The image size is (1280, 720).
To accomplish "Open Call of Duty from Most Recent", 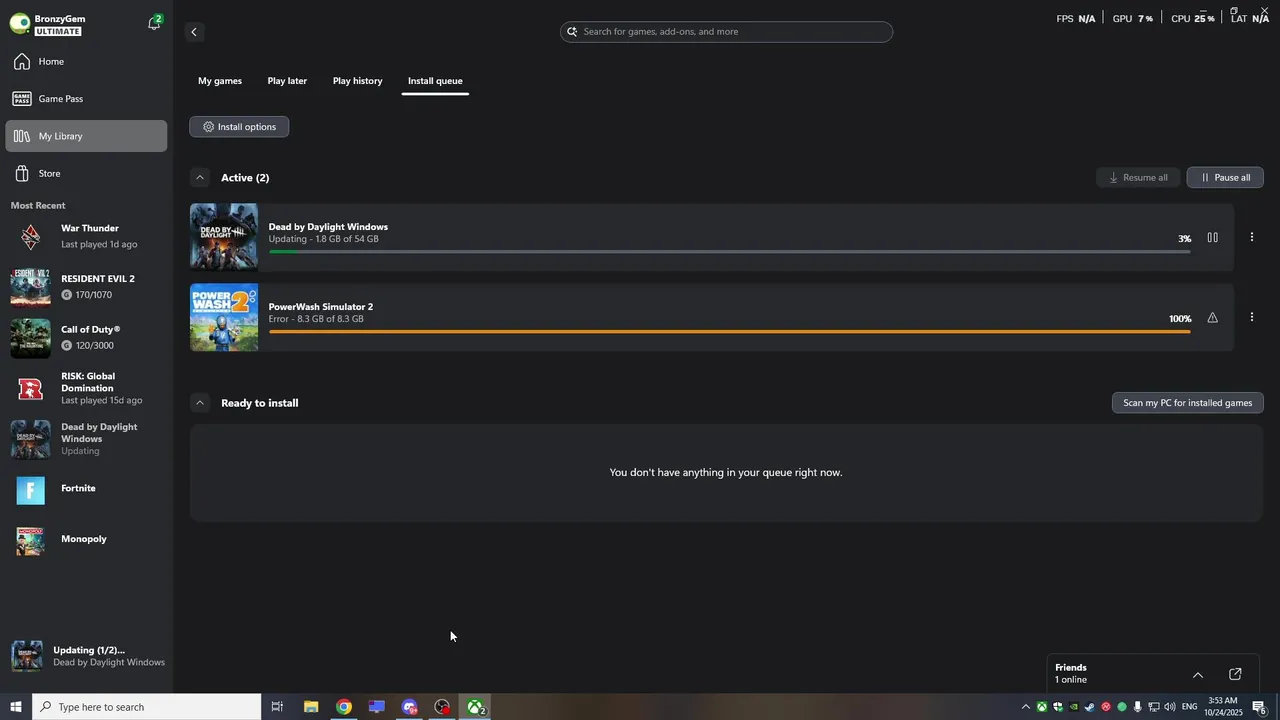I will click(86, 338).
